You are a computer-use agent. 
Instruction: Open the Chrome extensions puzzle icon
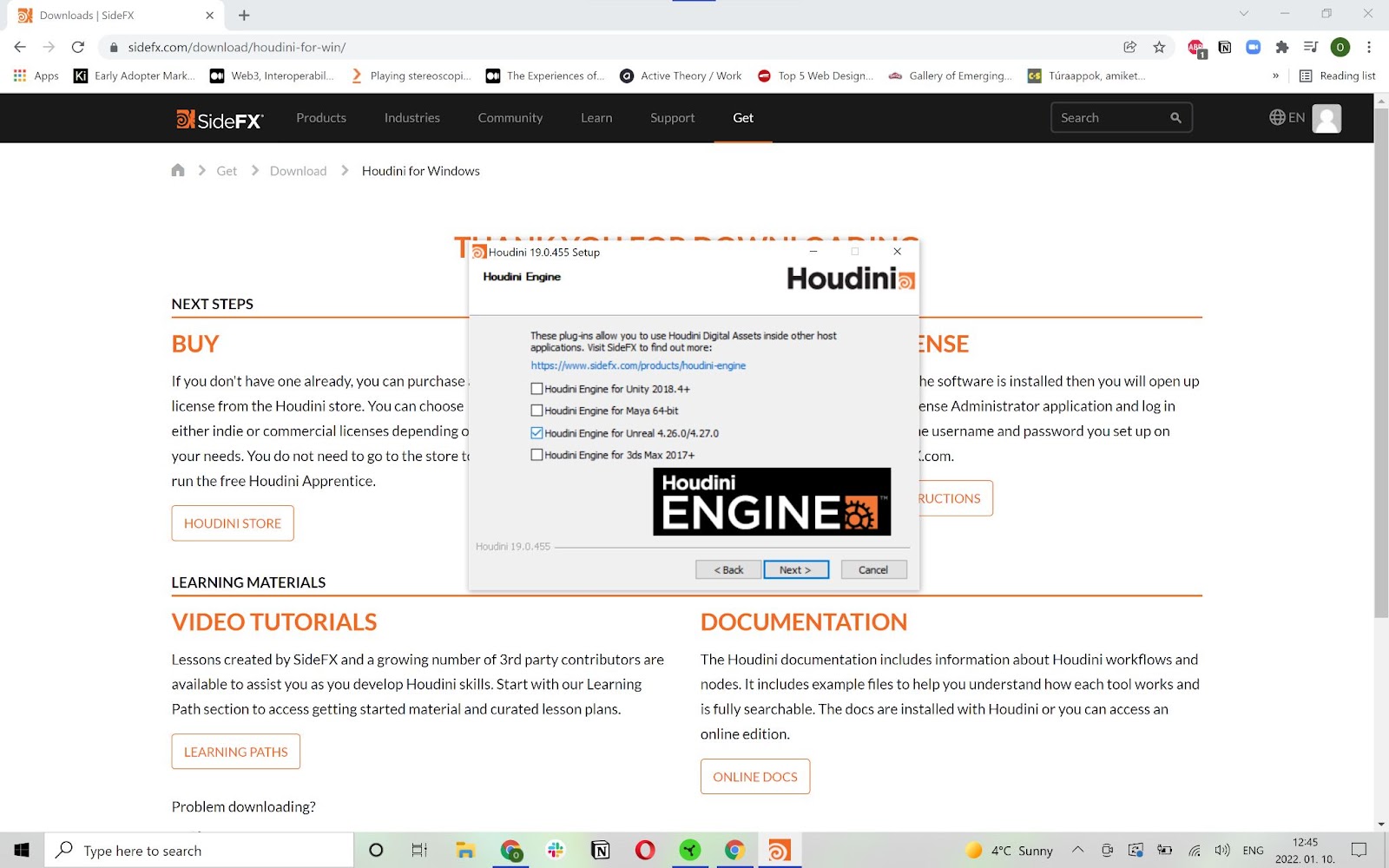[1281, 47]
